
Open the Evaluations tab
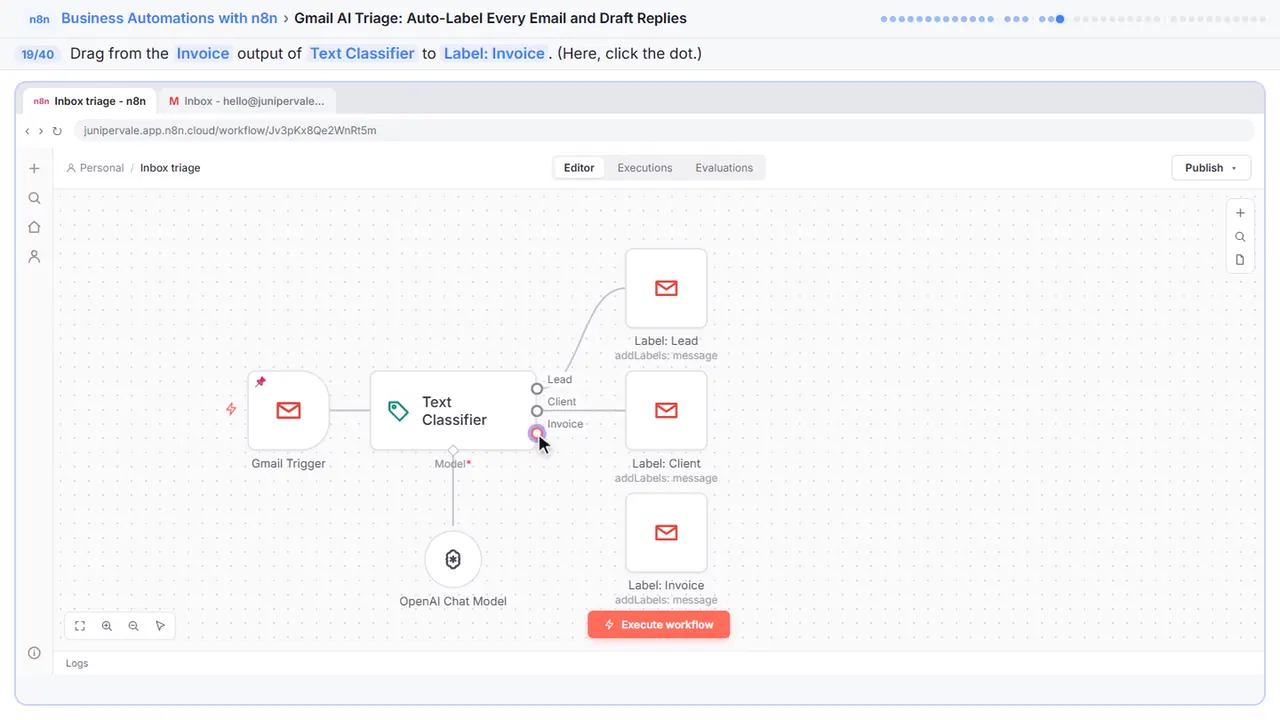tap(724, 168)
